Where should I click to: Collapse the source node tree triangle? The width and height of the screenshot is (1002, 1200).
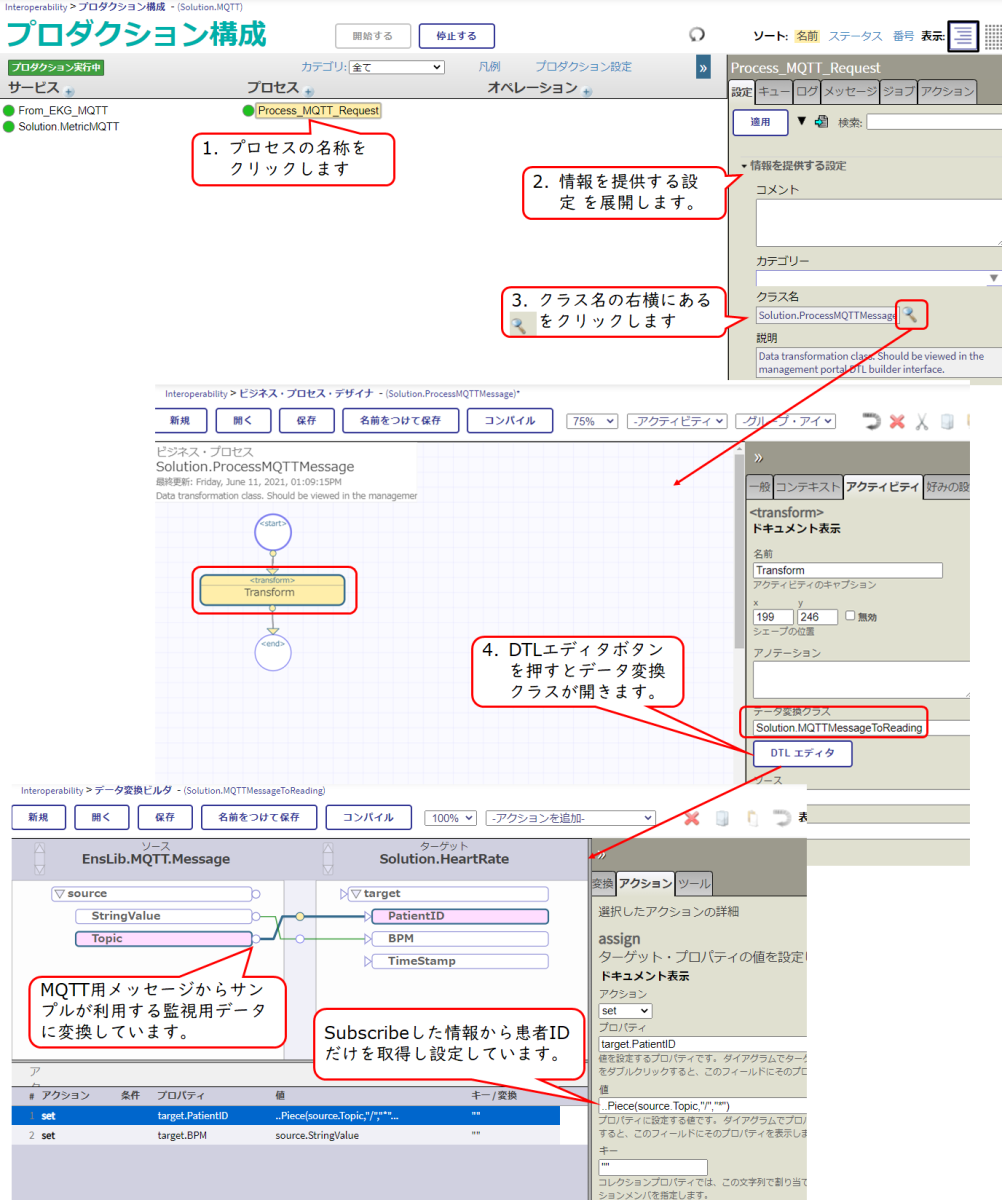(x=59, y=893)
